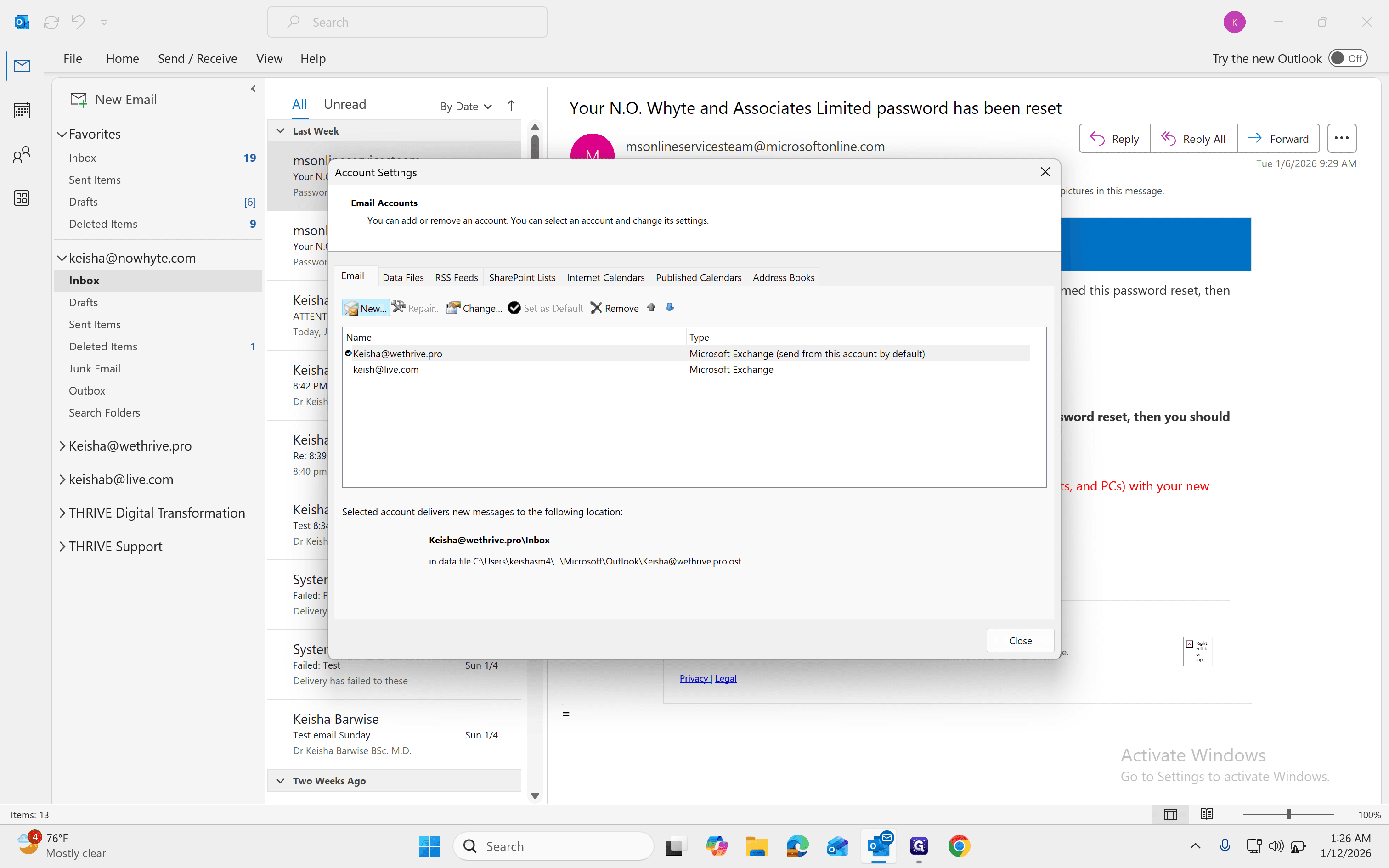1389x868 pixels.
Task: Expand the Keisha@wethrive.pro account folders
Action: [62, 446]
